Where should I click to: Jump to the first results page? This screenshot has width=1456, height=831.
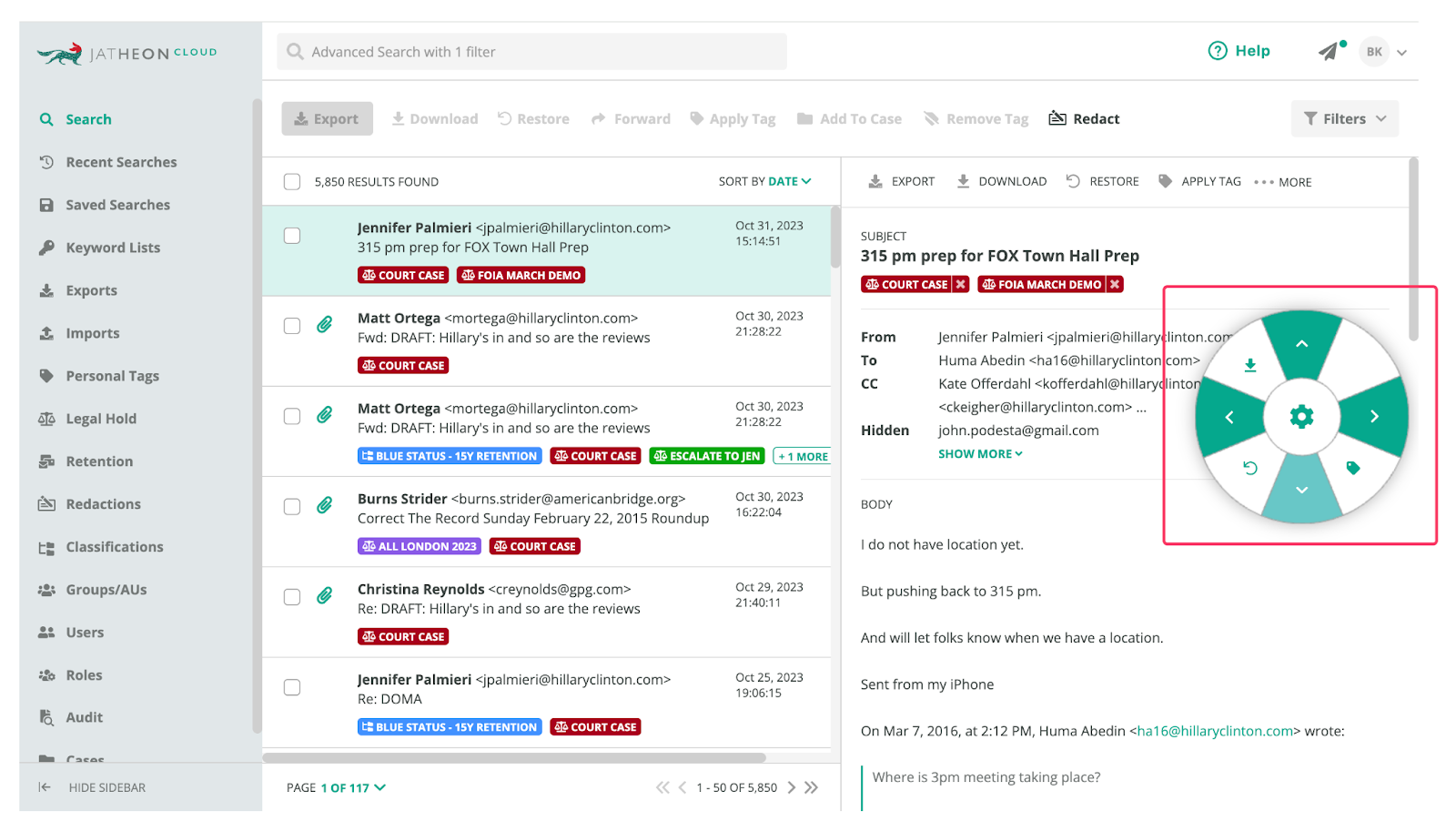(662, 787)
